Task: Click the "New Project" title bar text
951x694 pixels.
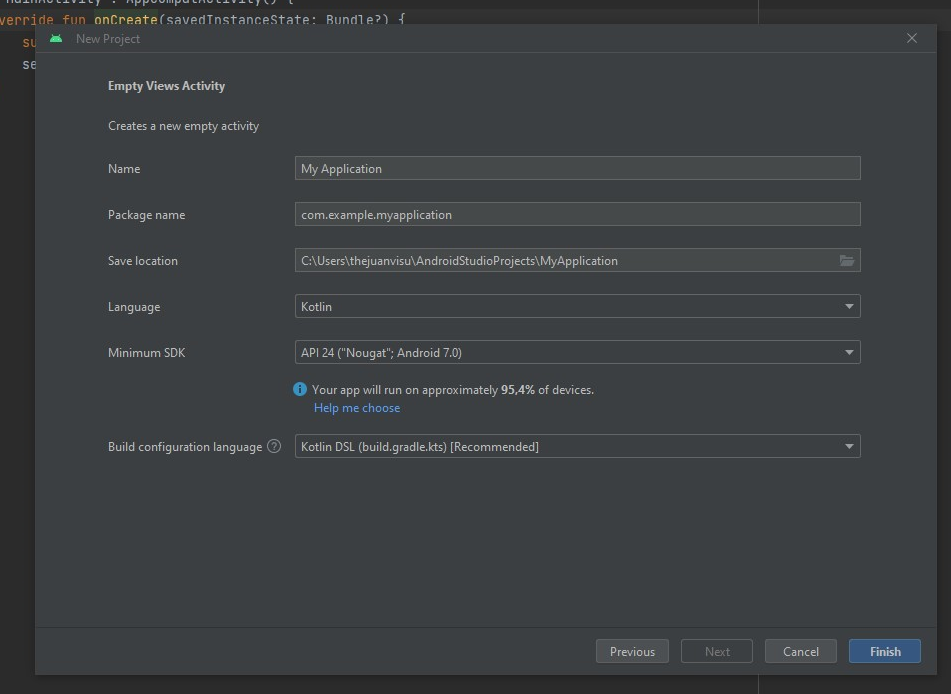Action: (x=108, y=39)
